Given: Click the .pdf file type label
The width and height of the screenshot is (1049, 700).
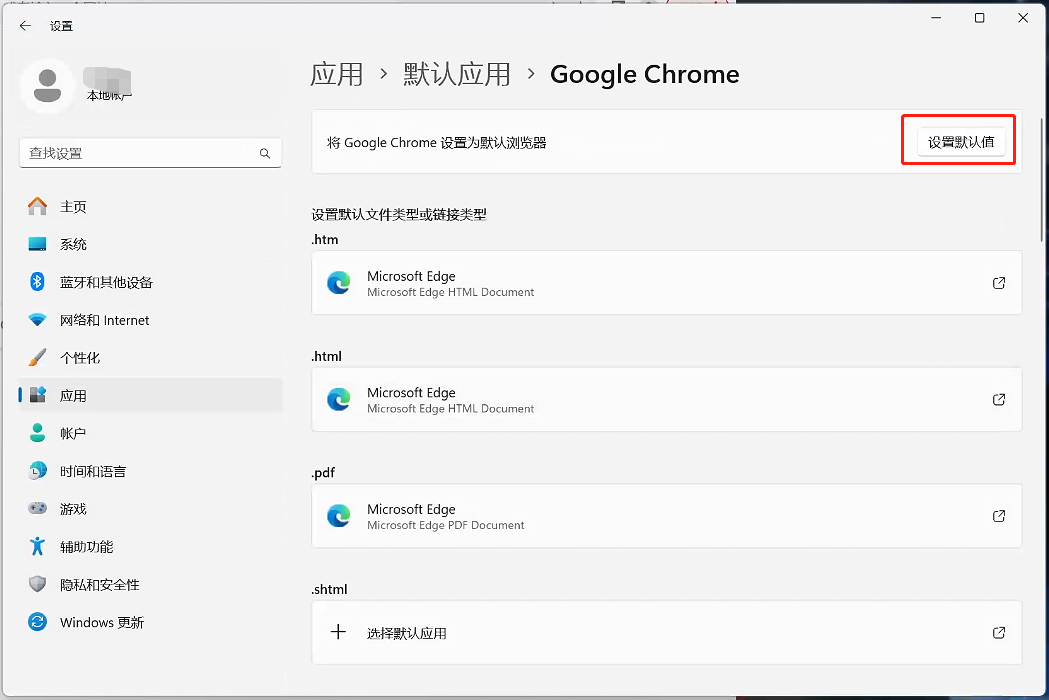Looking at the screenshot, I should click(323, 472).
